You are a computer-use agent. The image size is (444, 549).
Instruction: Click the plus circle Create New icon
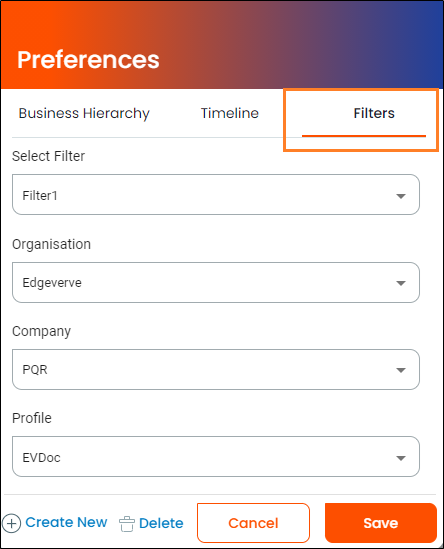click(12, 523)
